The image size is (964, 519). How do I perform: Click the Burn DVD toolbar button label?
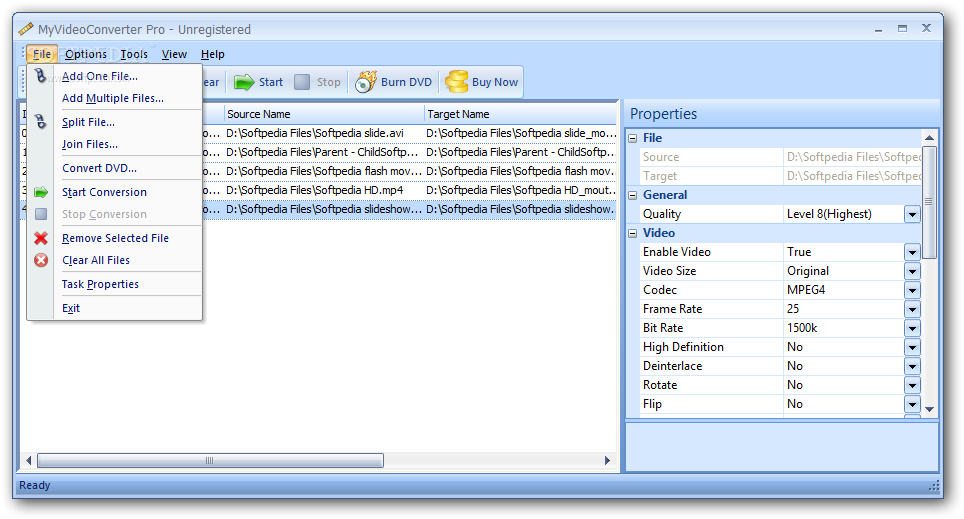(x=406, y=82)
